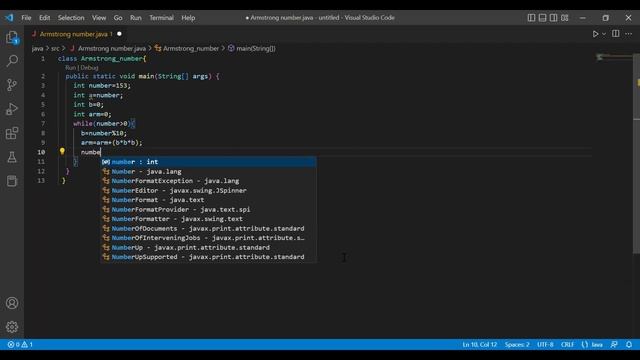Screen dimensions: 640x360
Task: Open the Explorer view in activity bar
Action: tap(12, 37)
